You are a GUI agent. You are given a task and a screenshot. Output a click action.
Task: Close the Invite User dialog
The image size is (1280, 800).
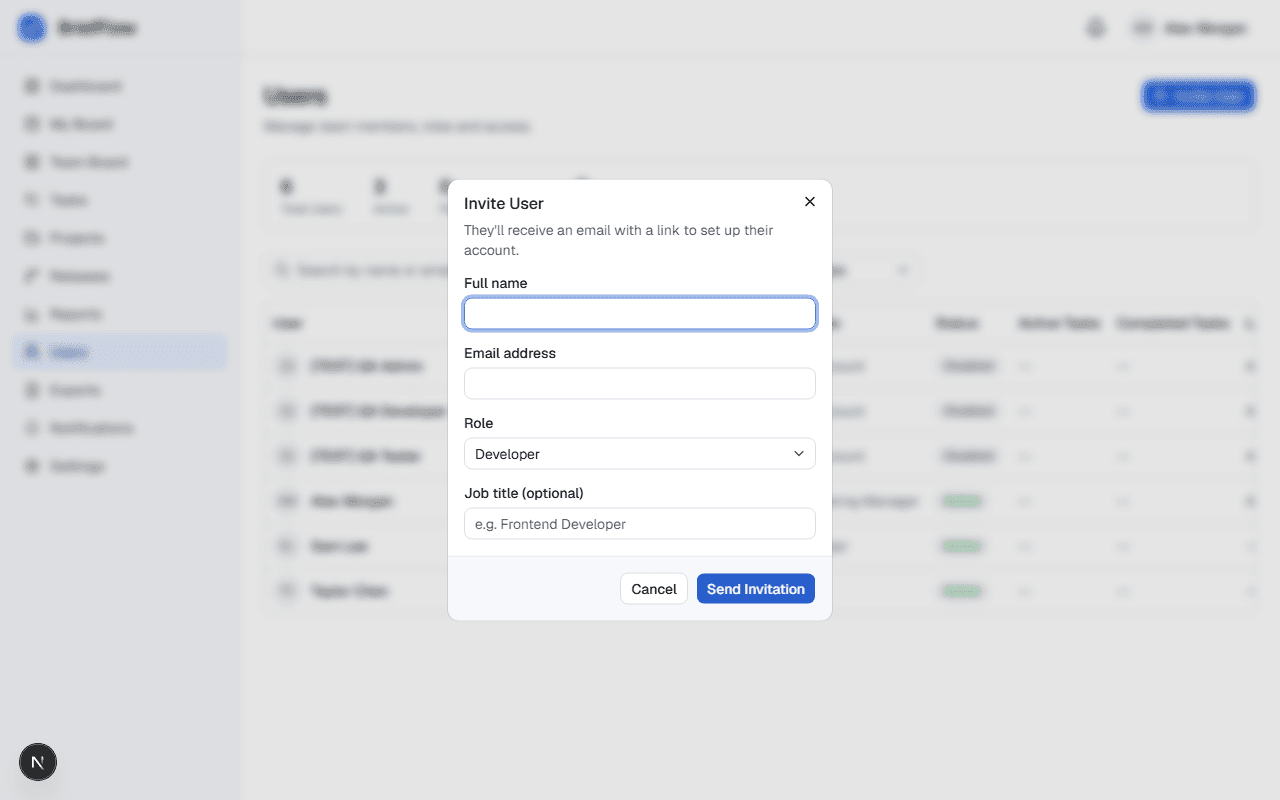(810, 201)
